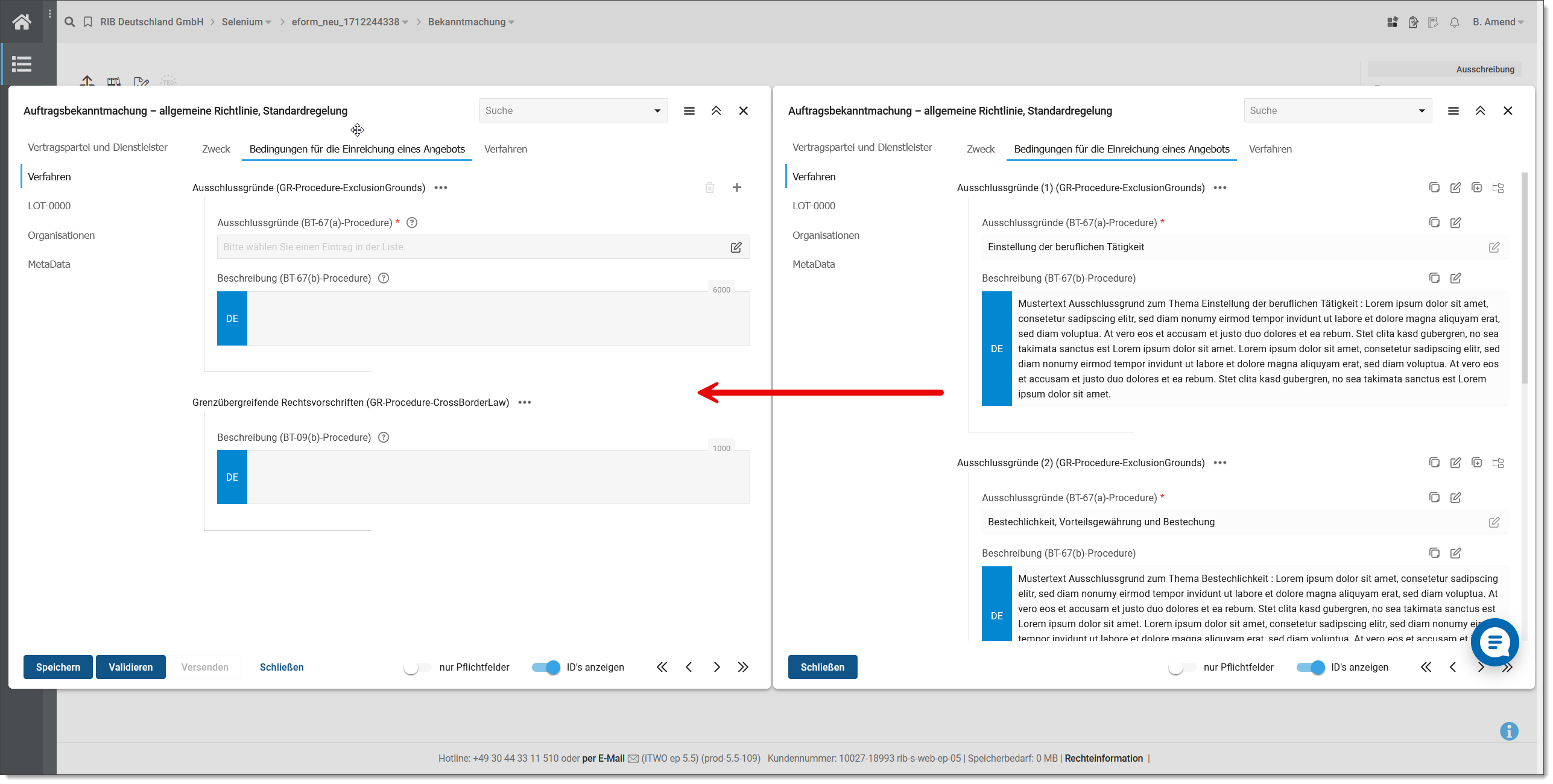Open the colored apps tiles icon in header
Image resolution: width=1553 pixels, height=784 pixels.
pyautogui.click(x=1393, y=22)
